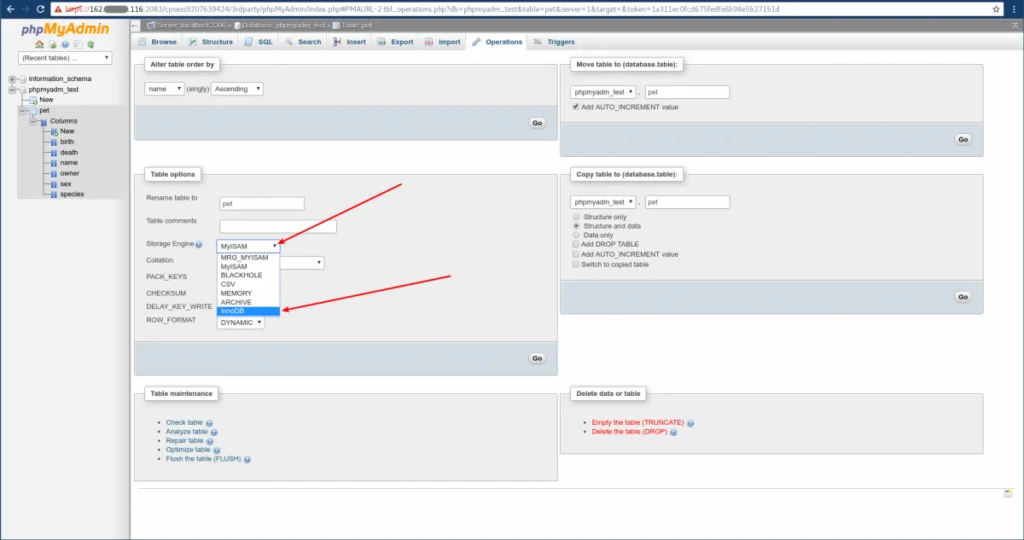The height and width of the screenshot is (540, 1024).
Task: Click the browser reload page icon
Action: point(40,9)
